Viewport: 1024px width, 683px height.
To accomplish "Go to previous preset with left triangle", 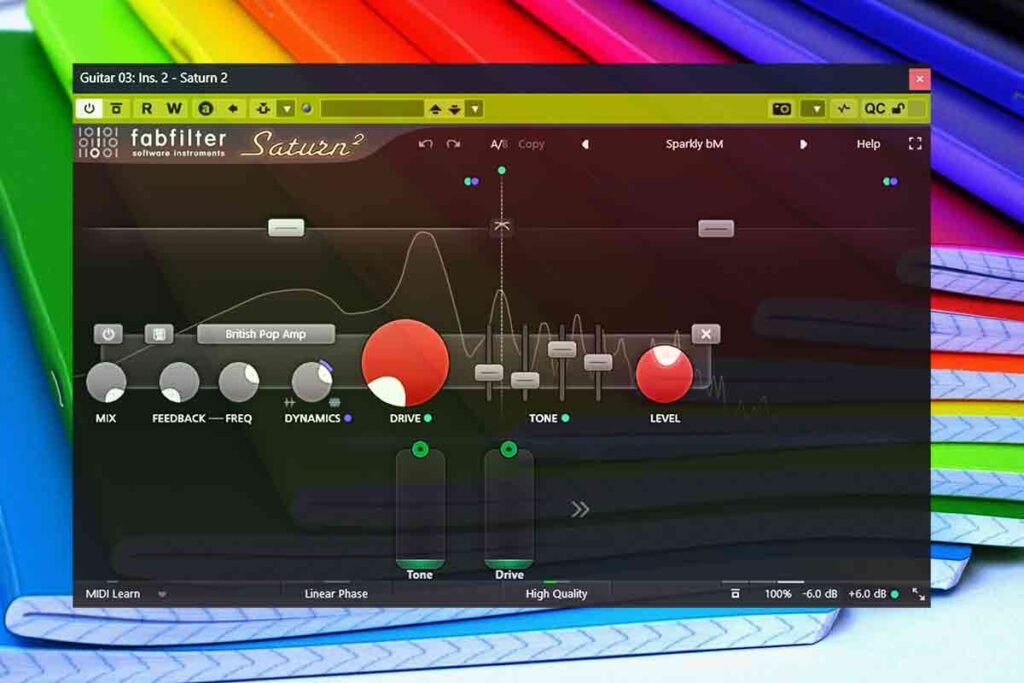I will point(585,144).
